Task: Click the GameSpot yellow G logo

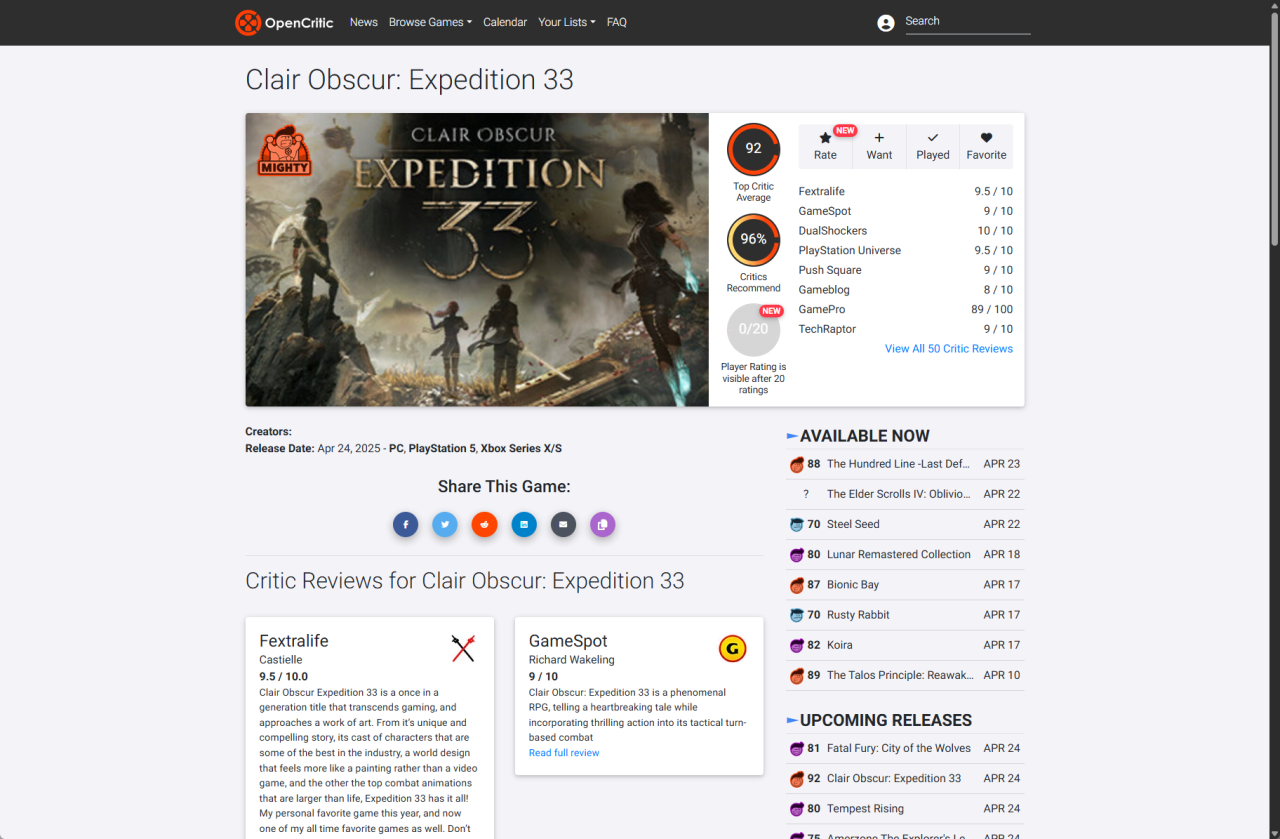Action: click(732, 648)
